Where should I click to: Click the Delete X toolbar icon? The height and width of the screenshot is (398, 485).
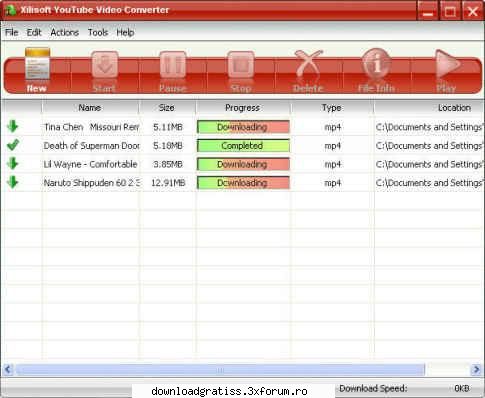click(x=309, y=65)
